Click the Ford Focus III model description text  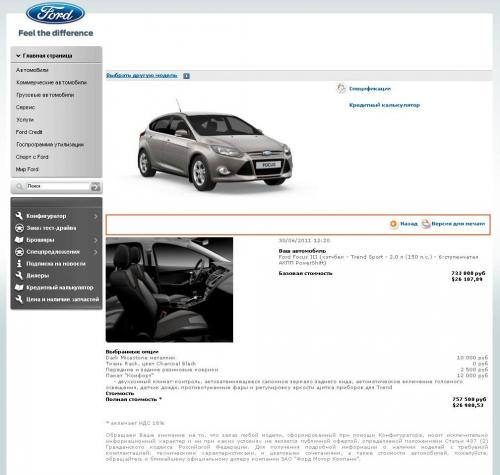378,260
